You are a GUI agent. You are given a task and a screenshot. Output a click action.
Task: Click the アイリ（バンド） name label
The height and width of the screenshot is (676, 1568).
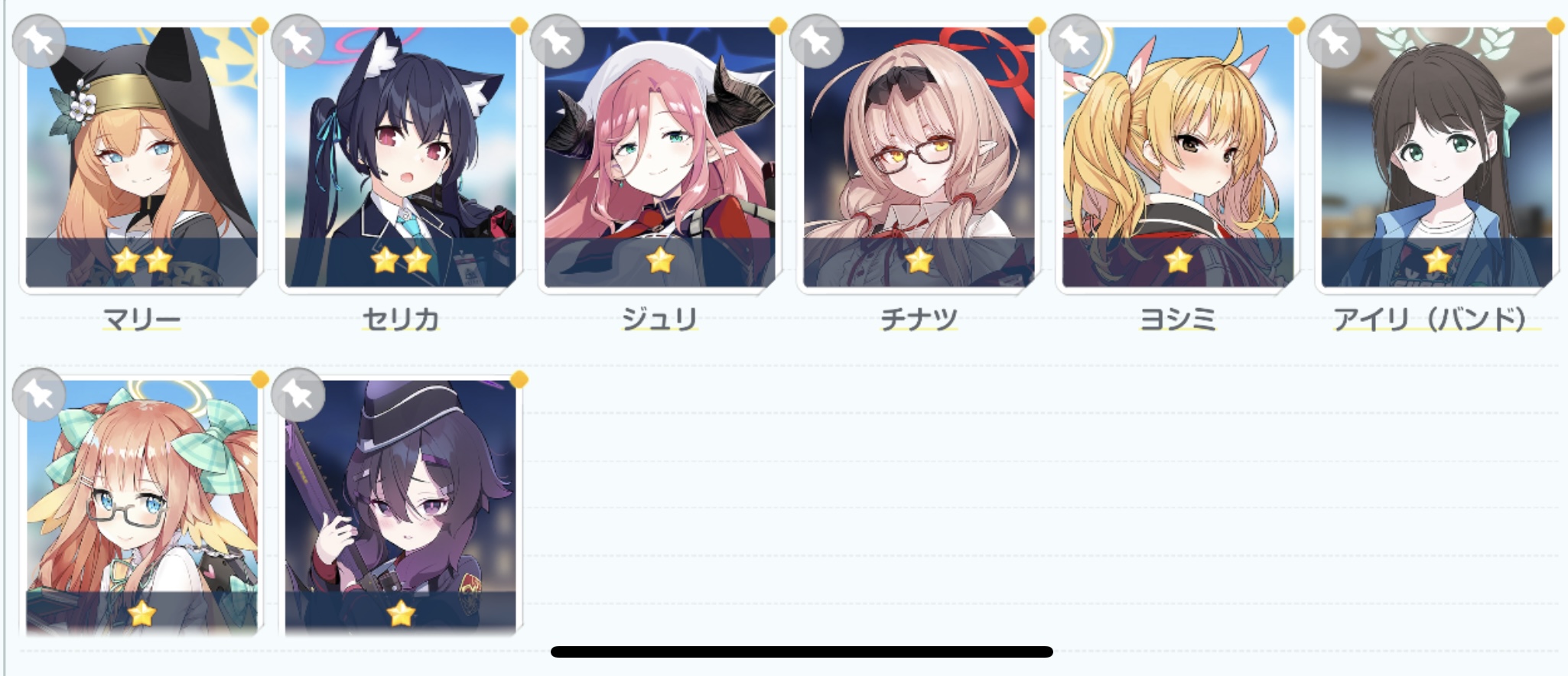pyautogui.click(x=1430, y=319)
